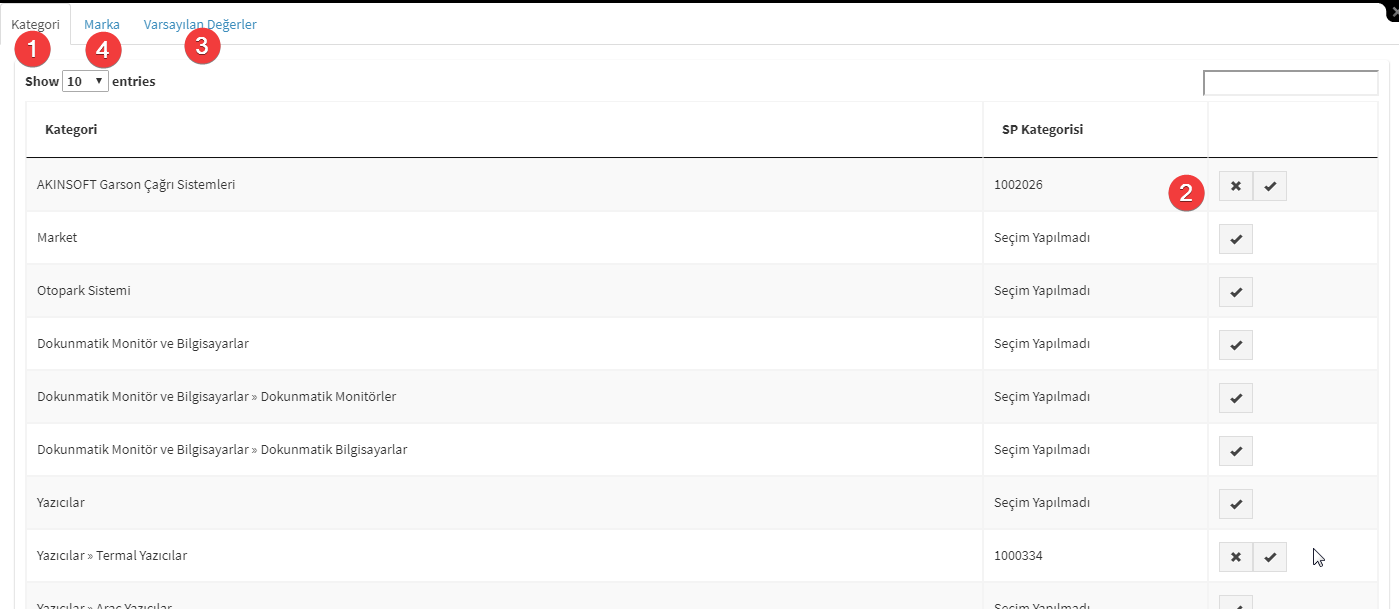Viewport: 1399px width, 609px height.
Task: Select the Otopark Sistemi category row text
Action: coord(84,291)
